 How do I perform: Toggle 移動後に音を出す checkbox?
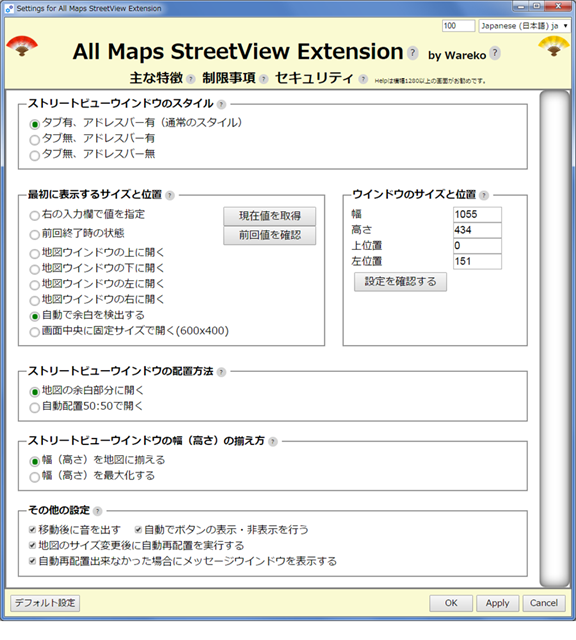32,530
